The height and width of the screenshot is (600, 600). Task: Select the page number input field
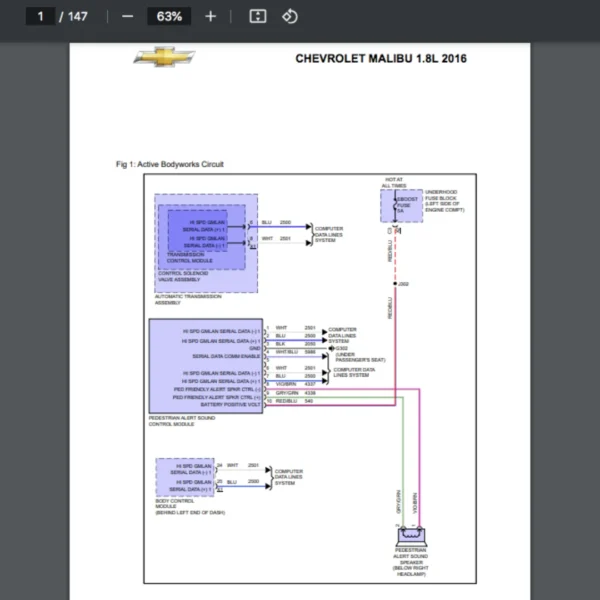coord(41,16)
